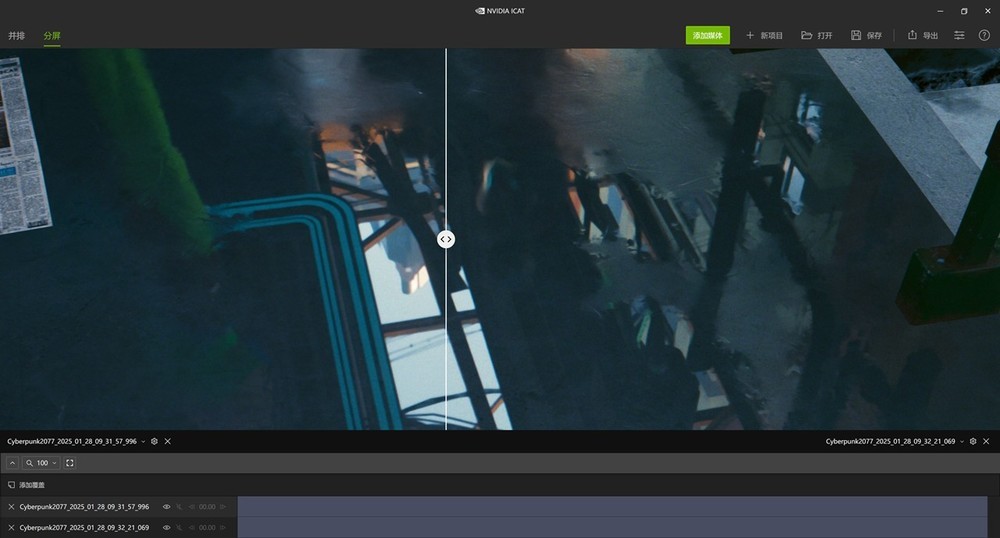Toggle visibility of track ending 32_21_069
1000x538 pixels.
click(x=166, y=528)
